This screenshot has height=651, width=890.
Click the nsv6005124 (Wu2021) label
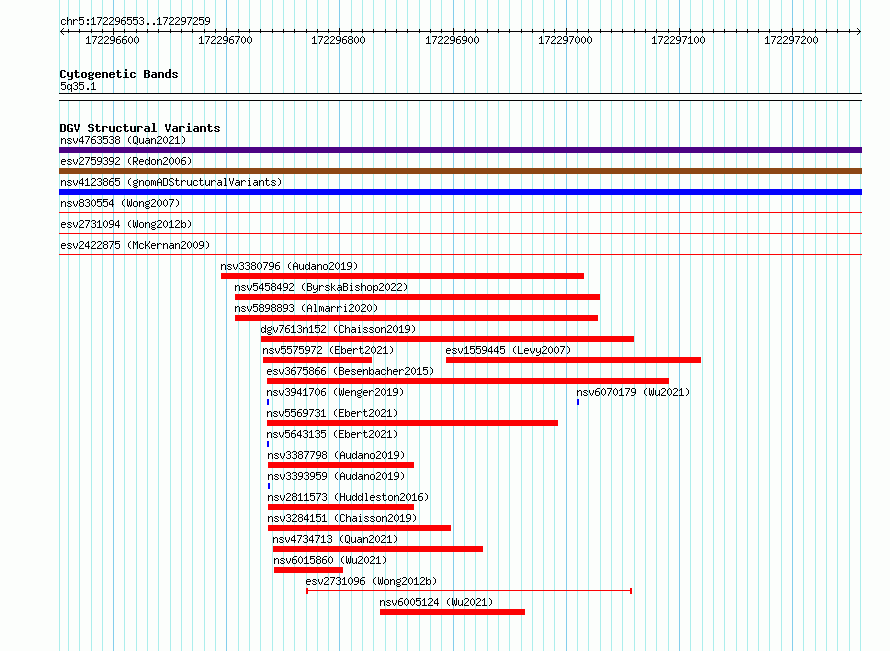pyautogui.click(x=436, y=602)
